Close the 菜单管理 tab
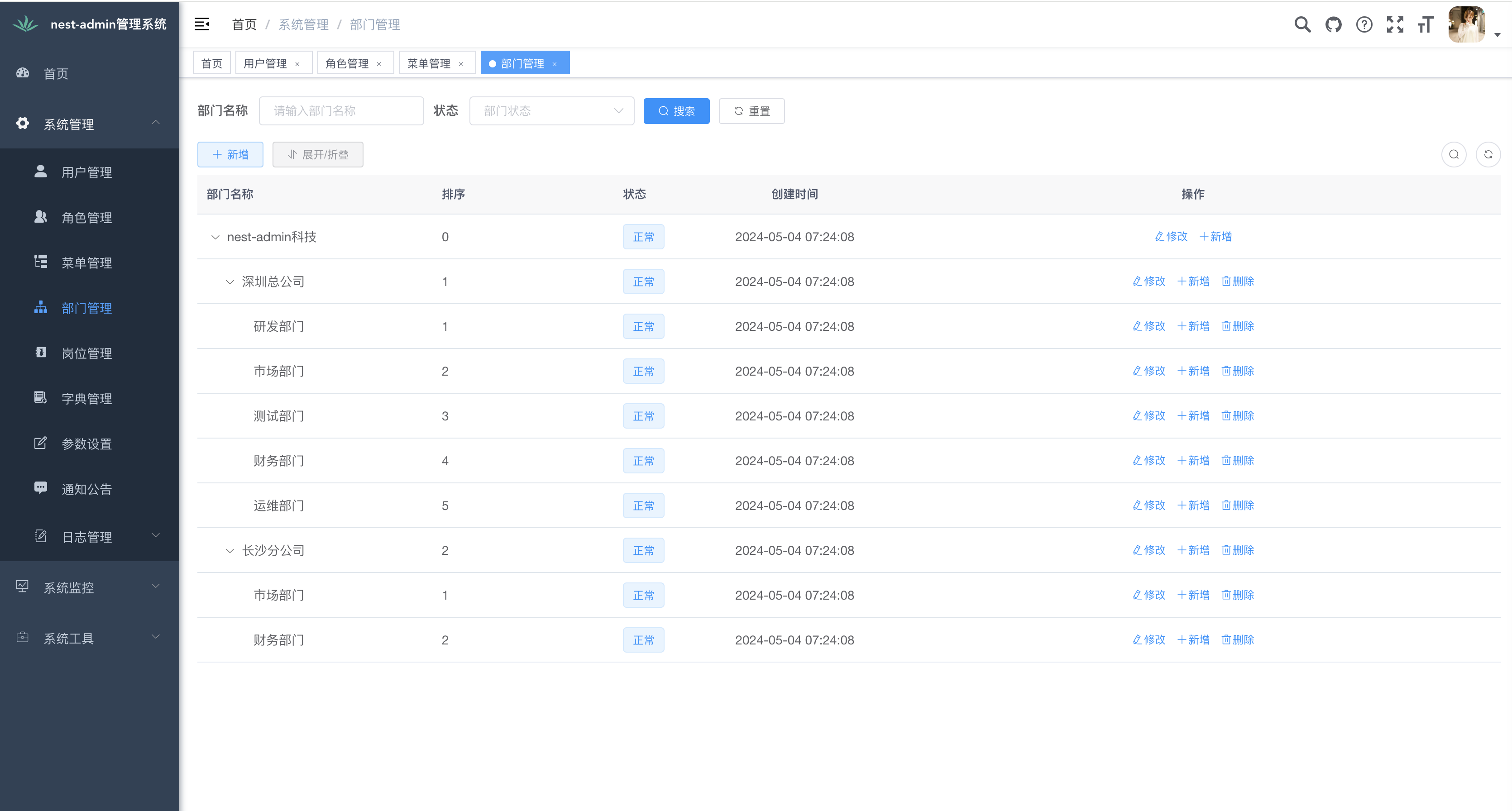 [461, 64]
